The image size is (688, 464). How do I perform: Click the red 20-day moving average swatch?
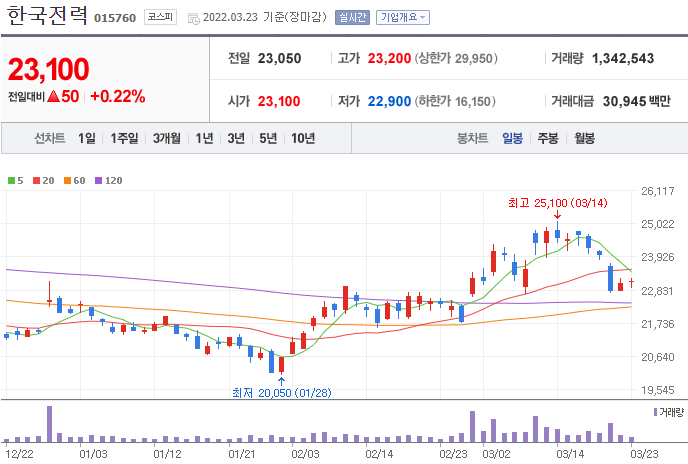pyautogui.click(x=36, y=180)
